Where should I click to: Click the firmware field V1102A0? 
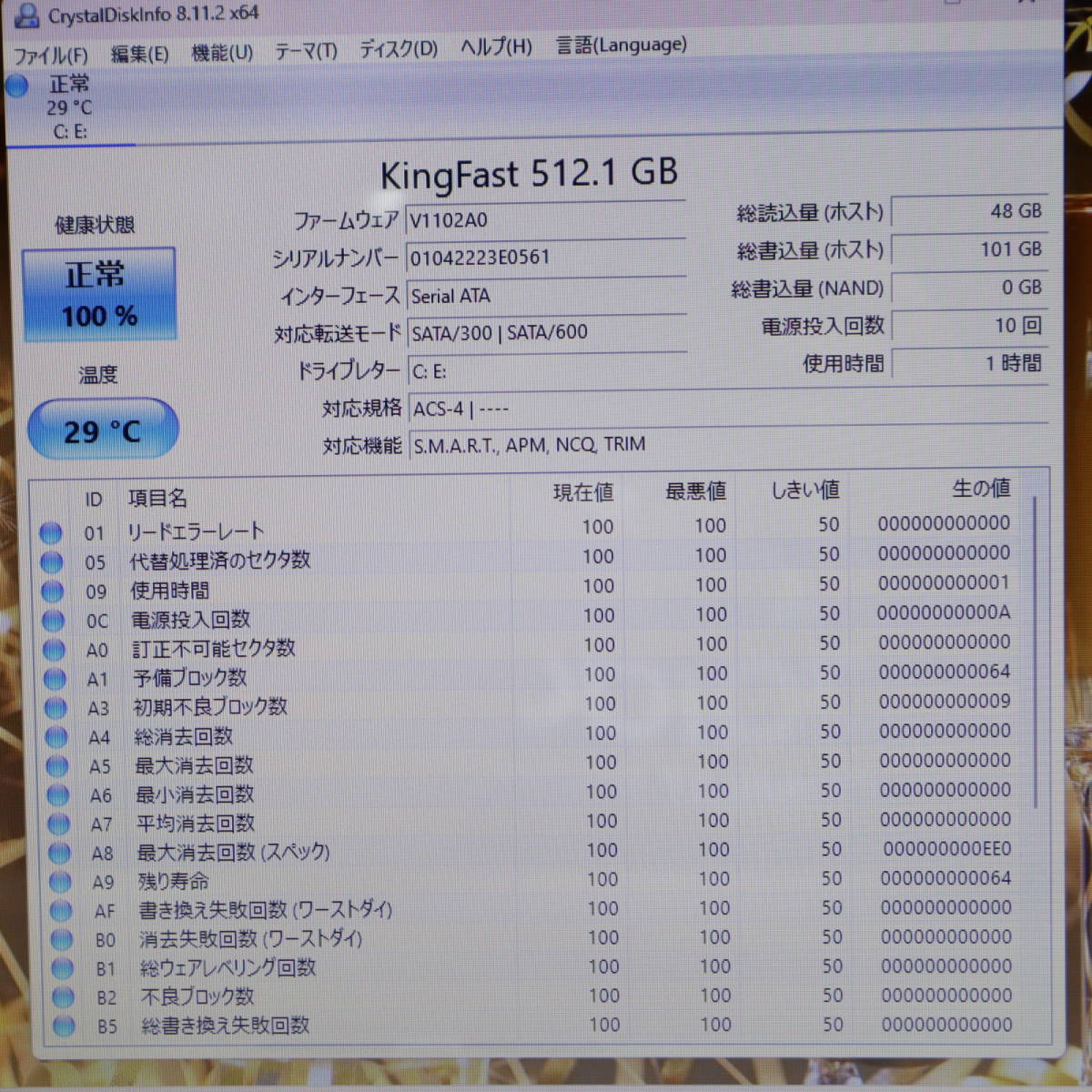[x=545, y=220]
